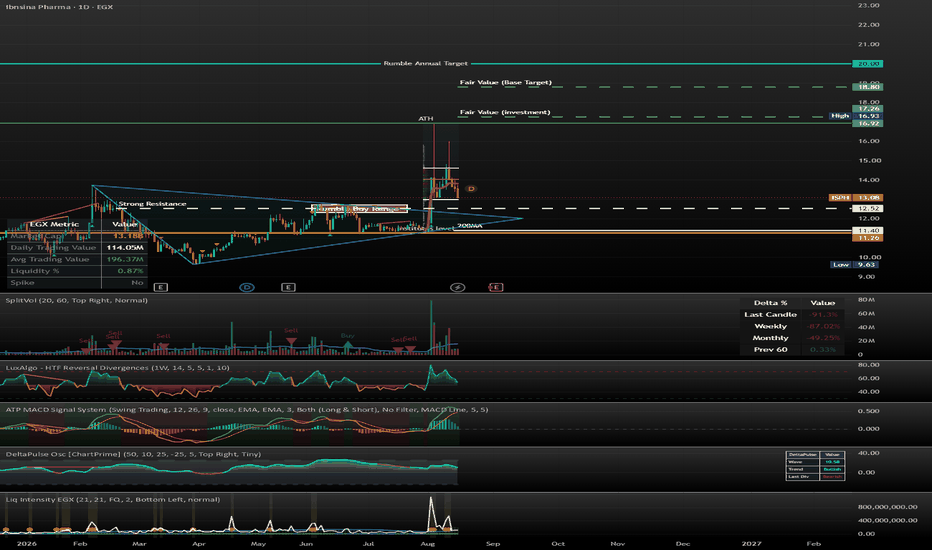Click the 2027 label on time axis
This screenshot has width=932, height=550.
(x=751, y=543)
